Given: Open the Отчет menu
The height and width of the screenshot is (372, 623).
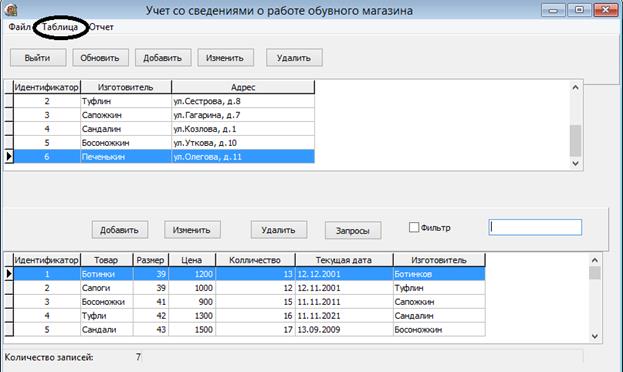Looking at the screenshot, I should click(101, 27).
